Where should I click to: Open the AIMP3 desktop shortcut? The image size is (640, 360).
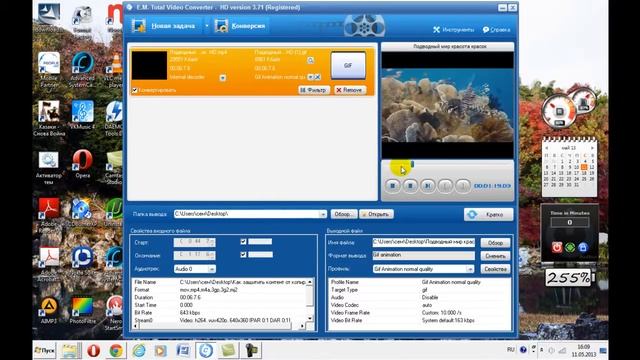coord(49,310)
